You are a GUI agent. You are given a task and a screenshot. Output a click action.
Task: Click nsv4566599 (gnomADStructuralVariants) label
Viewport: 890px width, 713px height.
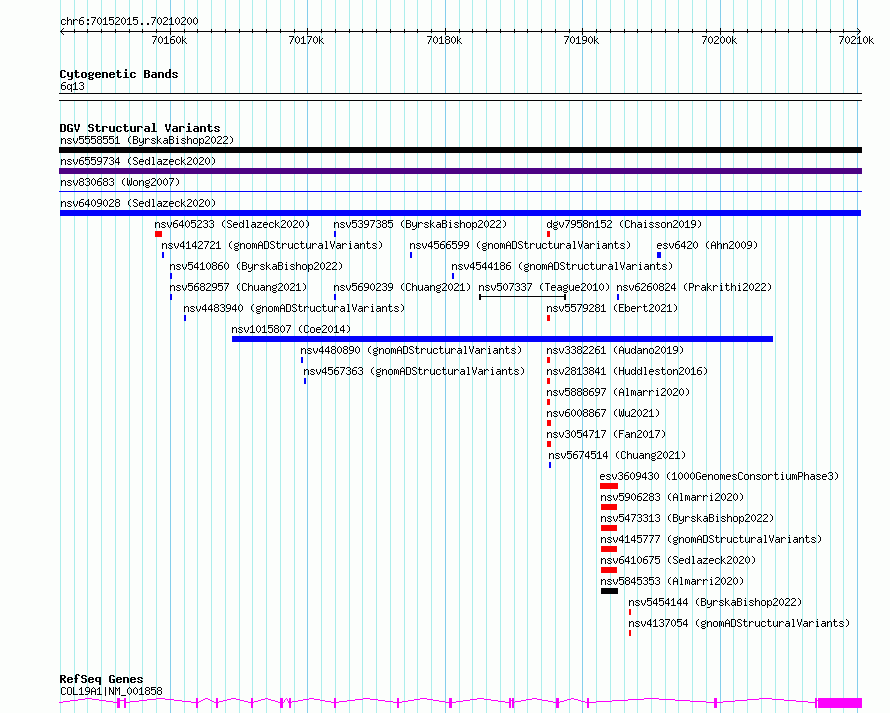coord(520,245)
